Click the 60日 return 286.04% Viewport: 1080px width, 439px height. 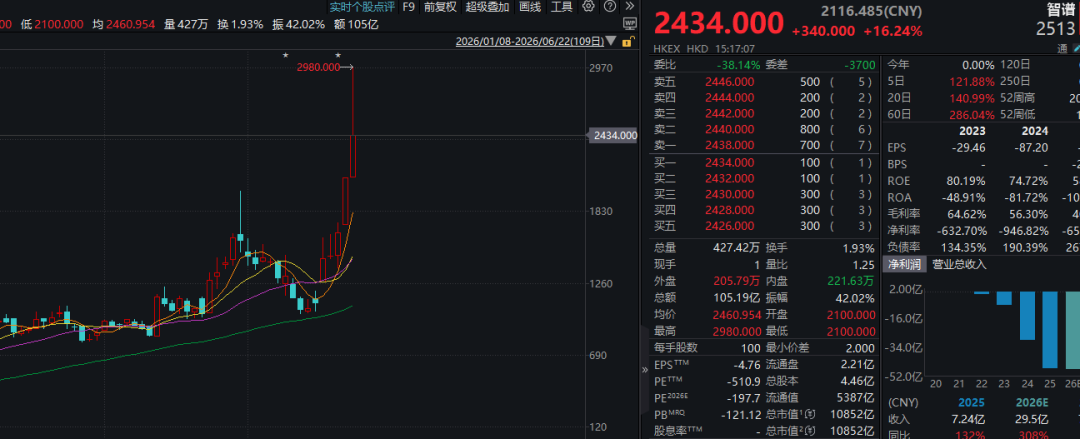pos(973,114)
